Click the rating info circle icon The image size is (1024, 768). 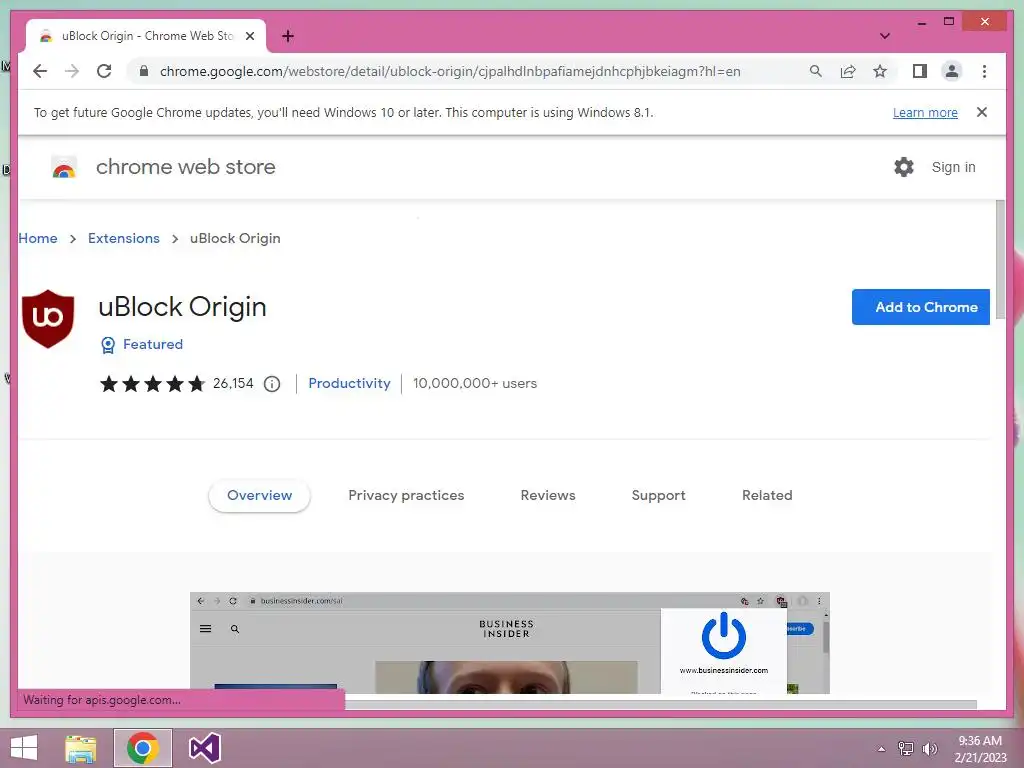click(x=272, y=384)
